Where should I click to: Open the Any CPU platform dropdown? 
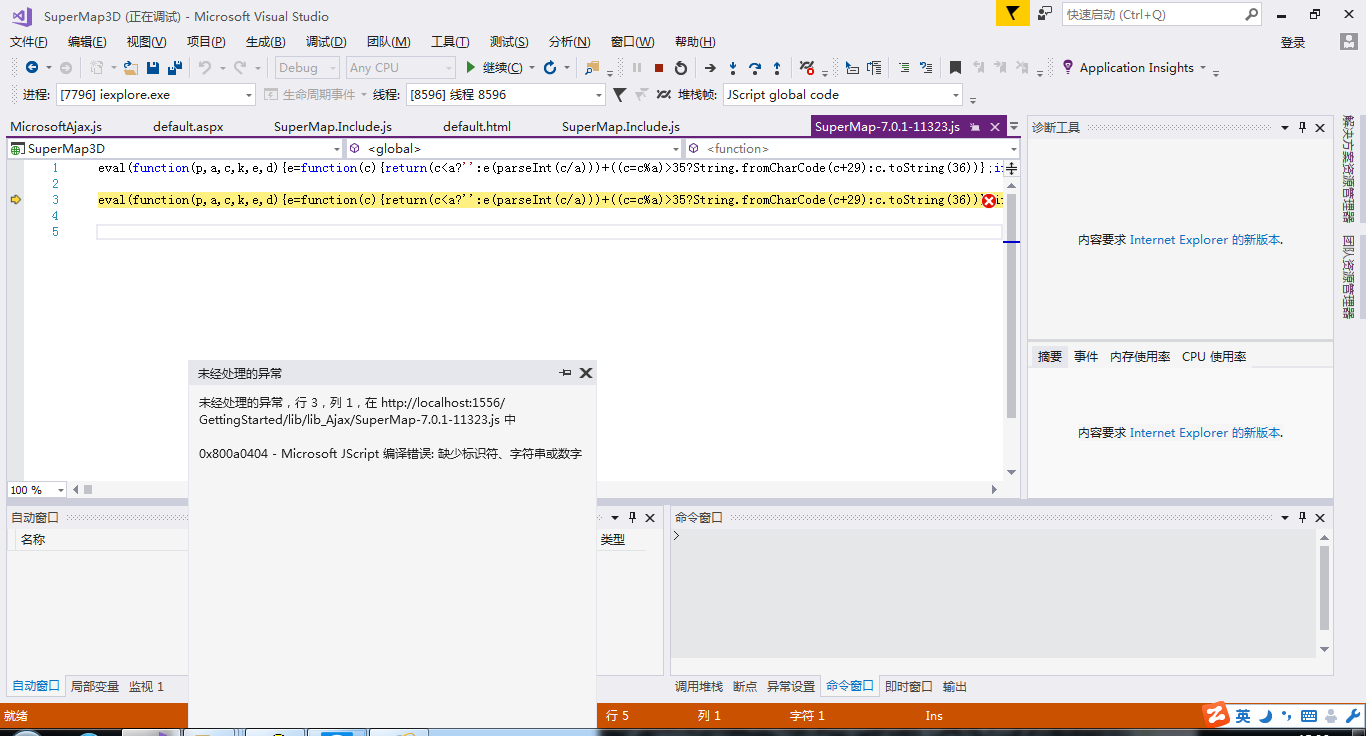(400, 68)
